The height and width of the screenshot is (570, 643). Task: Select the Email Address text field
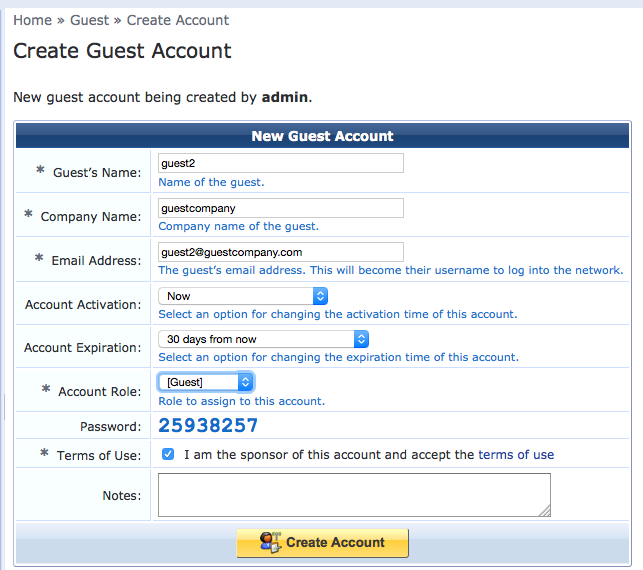[280, 252]
